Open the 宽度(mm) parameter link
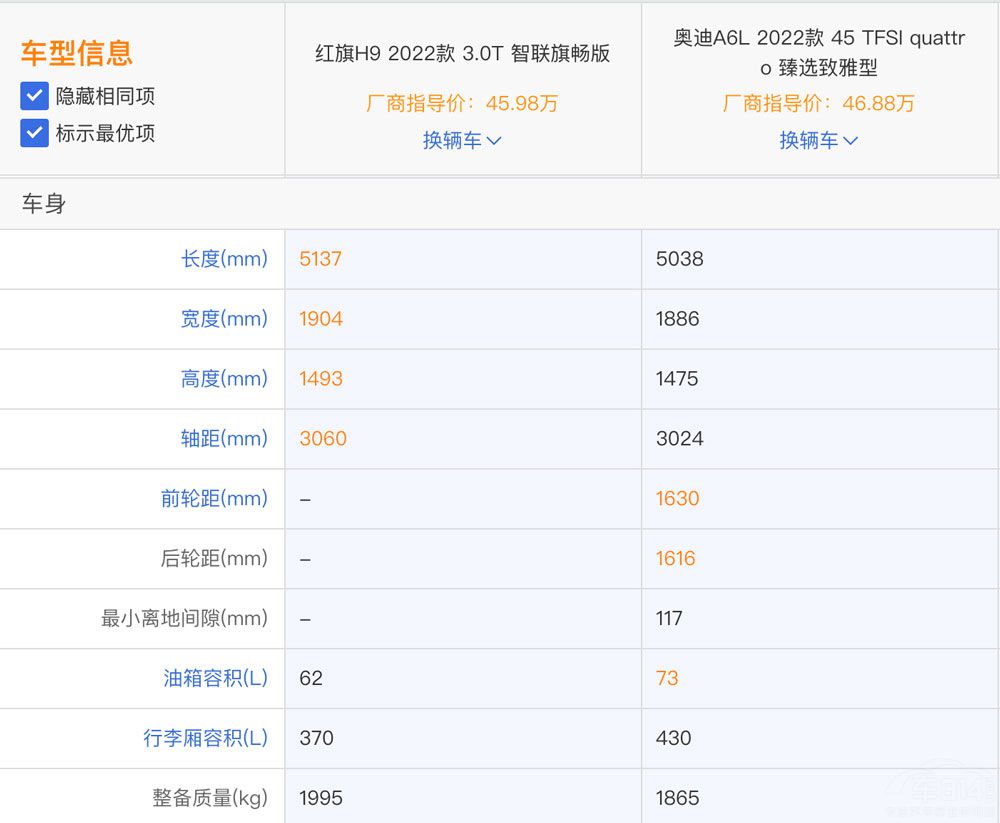Screen dimensions: 1000x823 [224, 319]
